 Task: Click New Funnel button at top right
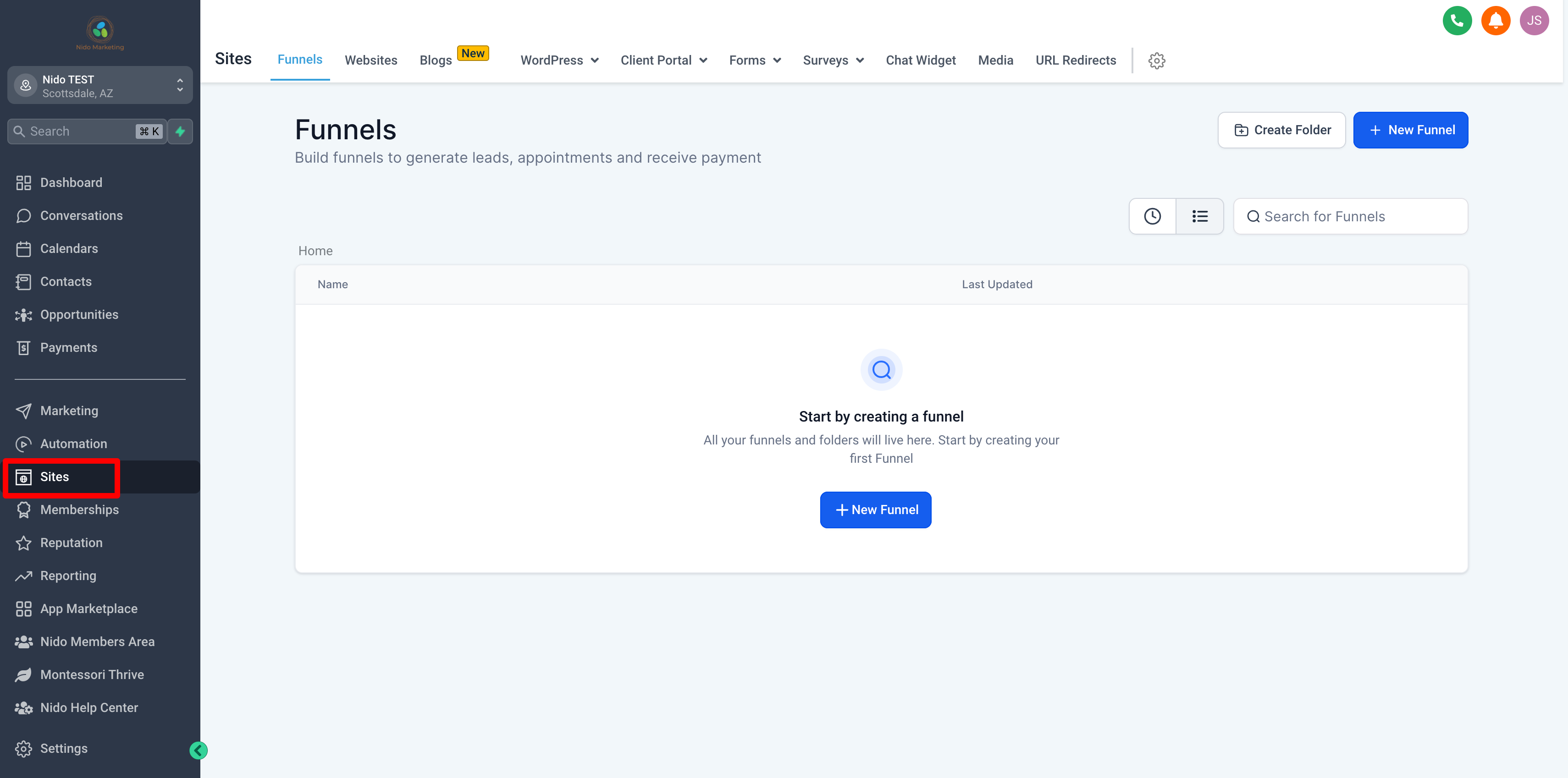coord(1410,130)
